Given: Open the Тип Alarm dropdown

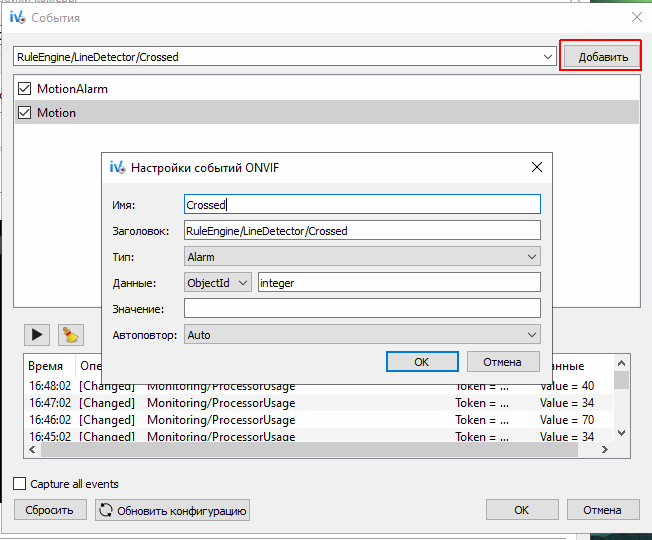Looking at the screenshot, I should pos(362,256).
